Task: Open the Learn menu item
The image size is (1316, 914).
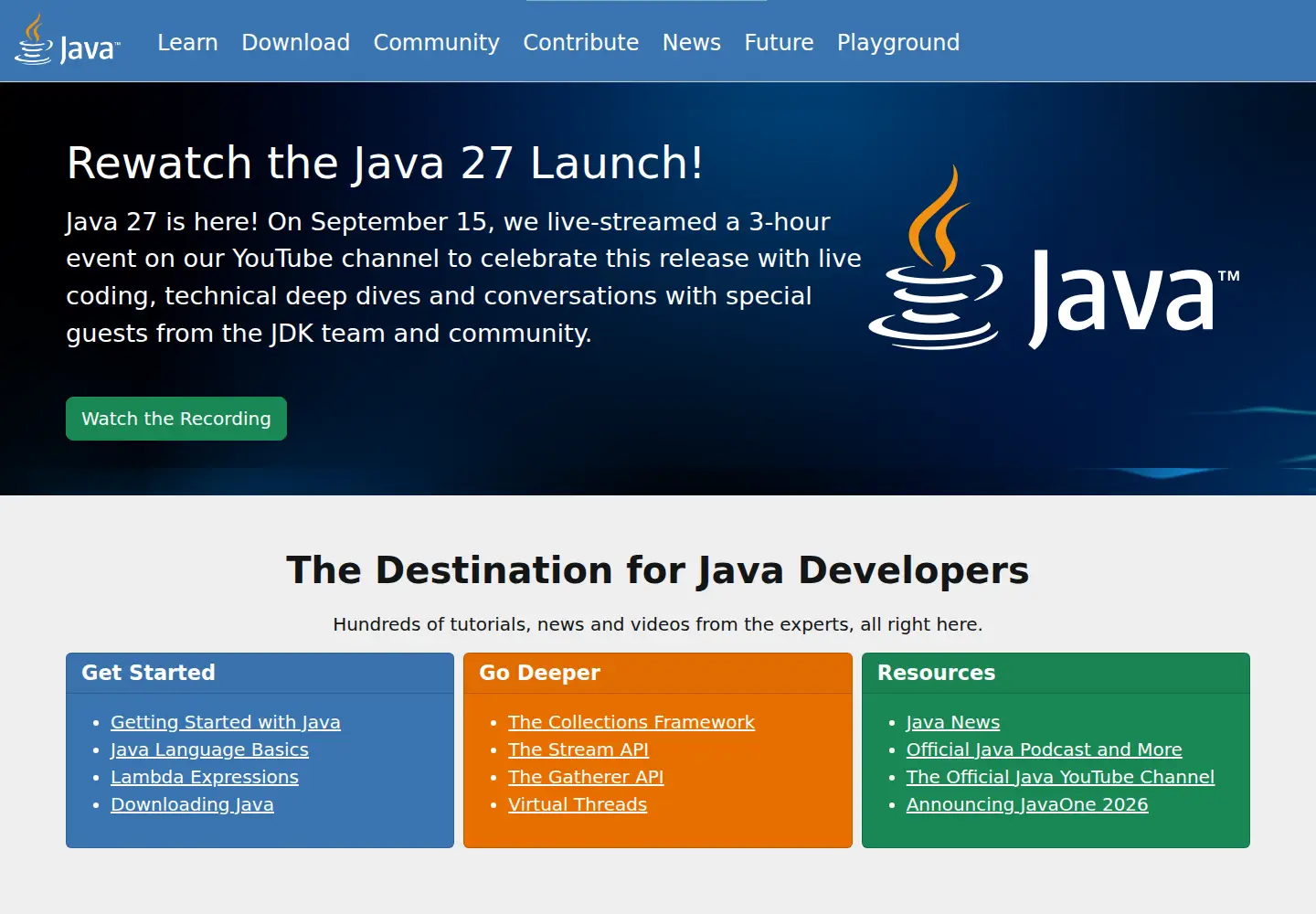Action: (x=187, y=42)
